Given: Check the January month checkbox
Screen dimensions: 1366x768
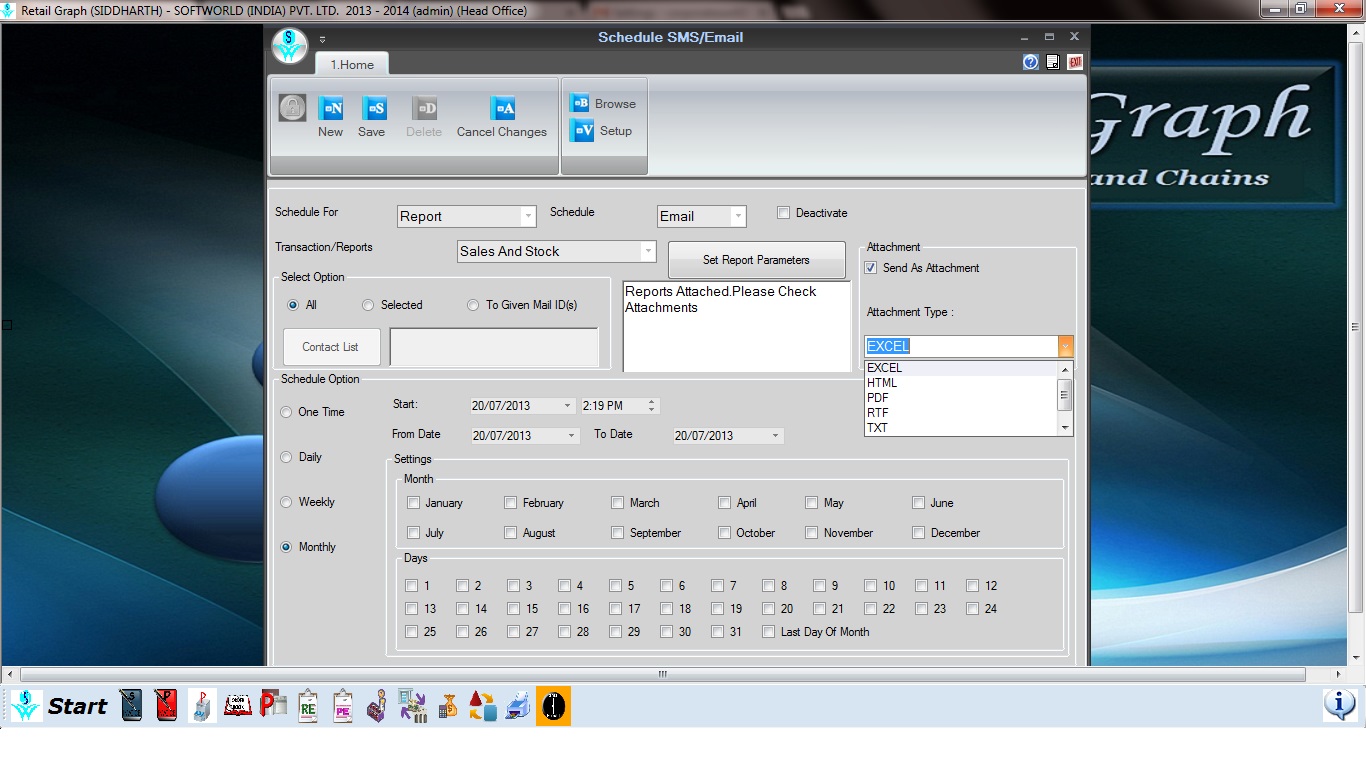Looking at the screenshot, I should 413,503.
